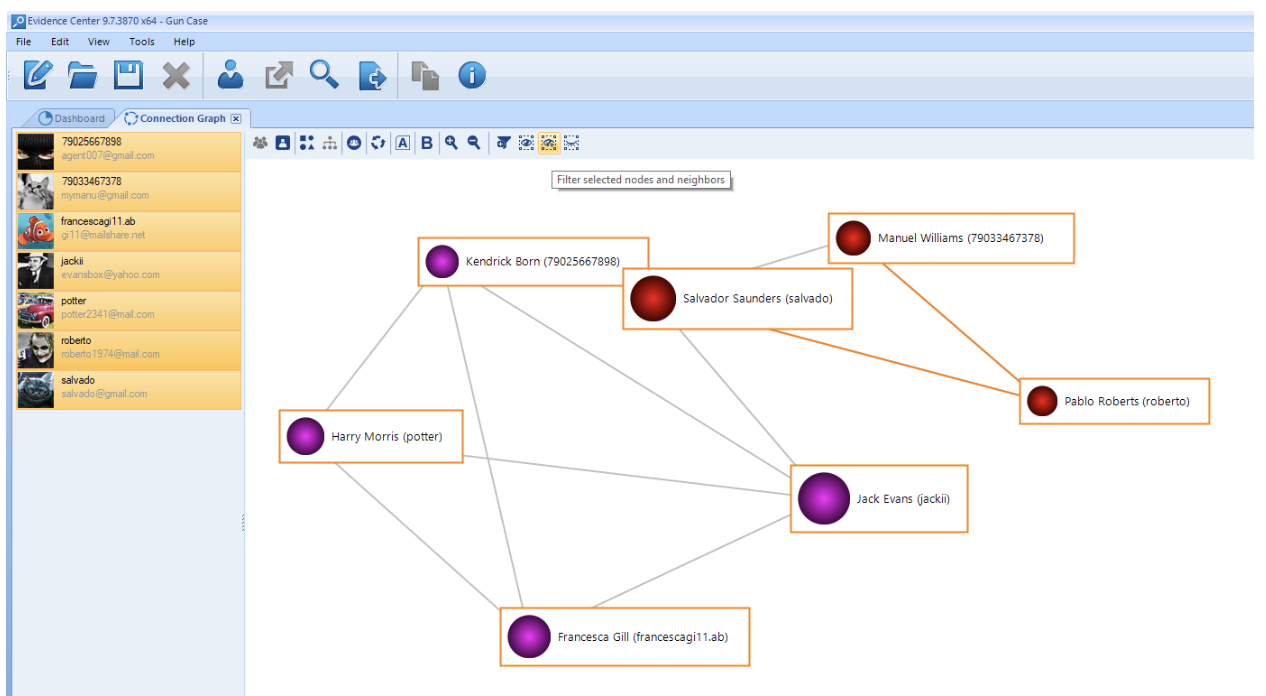Toggle filter selected nodes and neighbors
The height and width of the screenshot is (696, 1266).
click(549, 143)
